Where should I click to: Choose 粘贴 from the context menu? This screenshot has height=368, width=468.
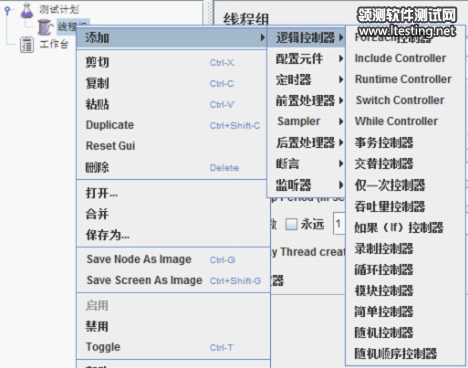tap(171, 104)
